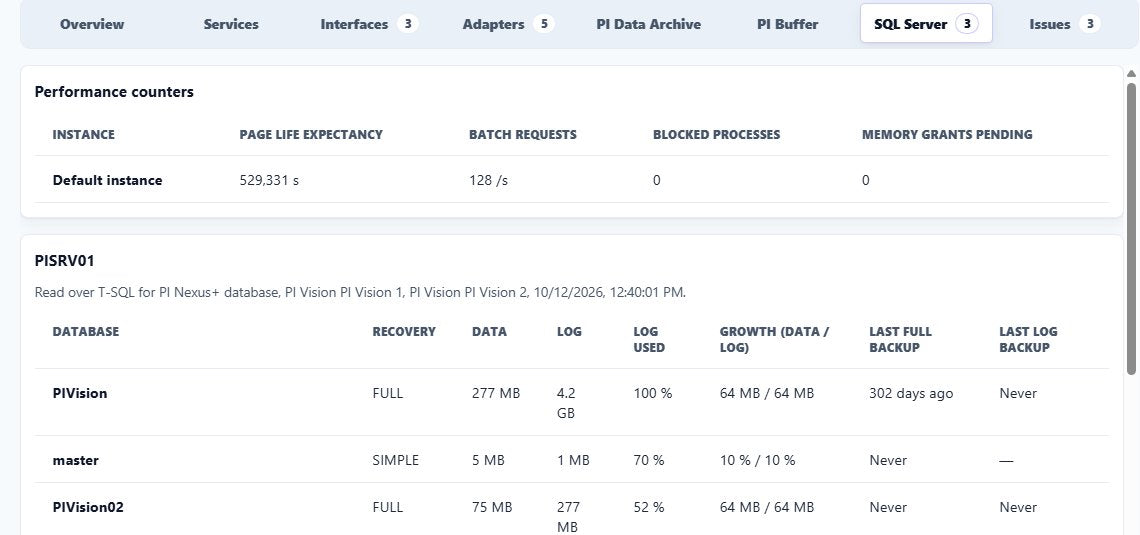The width and height of the screenshot is (1140, 535).
Task: Click the 70 % log used value
Action: [649, 460]
